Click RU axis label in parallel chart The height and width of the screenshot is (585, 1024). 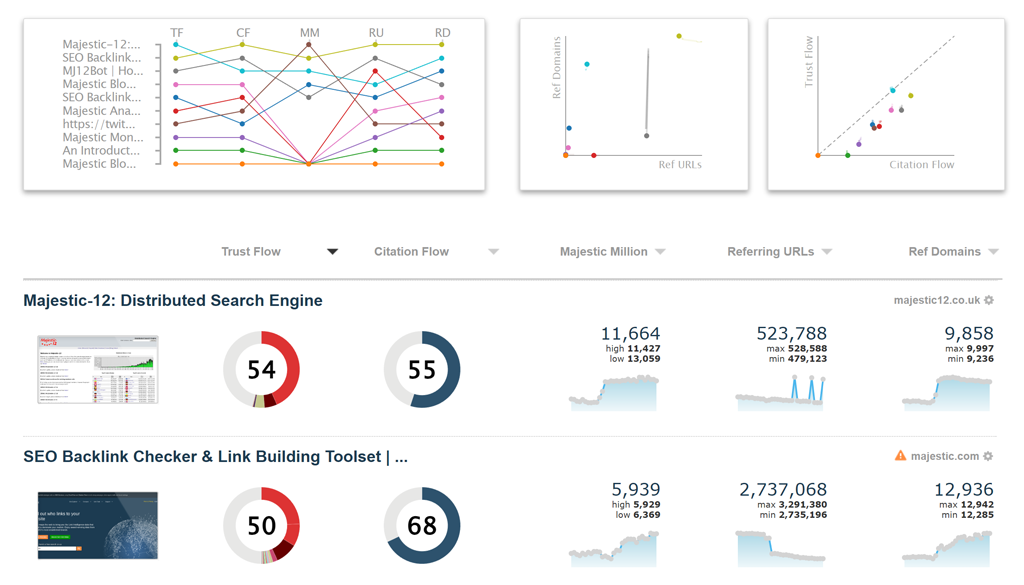pos(376,32)
